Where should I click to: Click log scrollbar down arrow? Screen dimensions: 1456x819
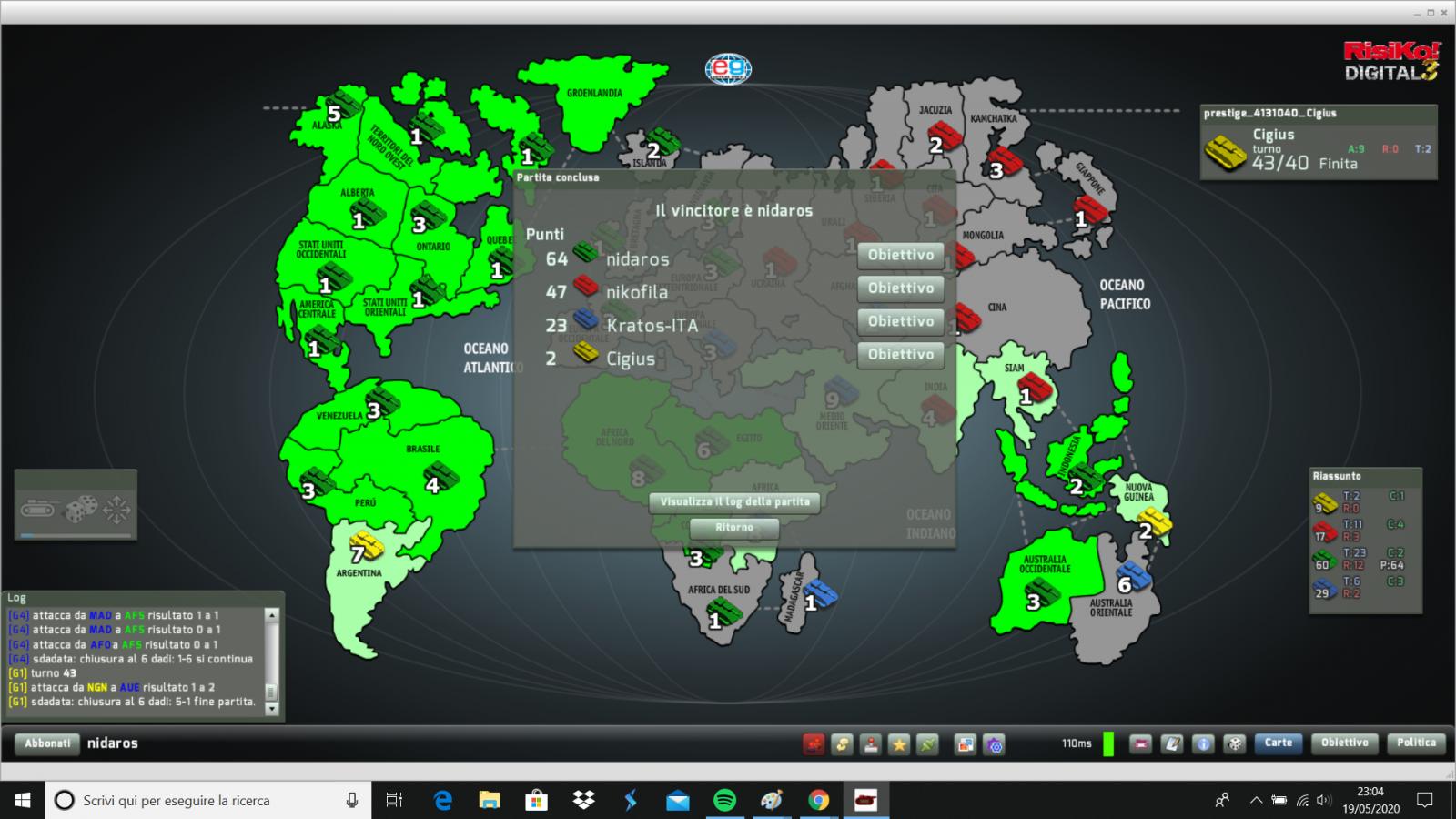click(271, 709)
